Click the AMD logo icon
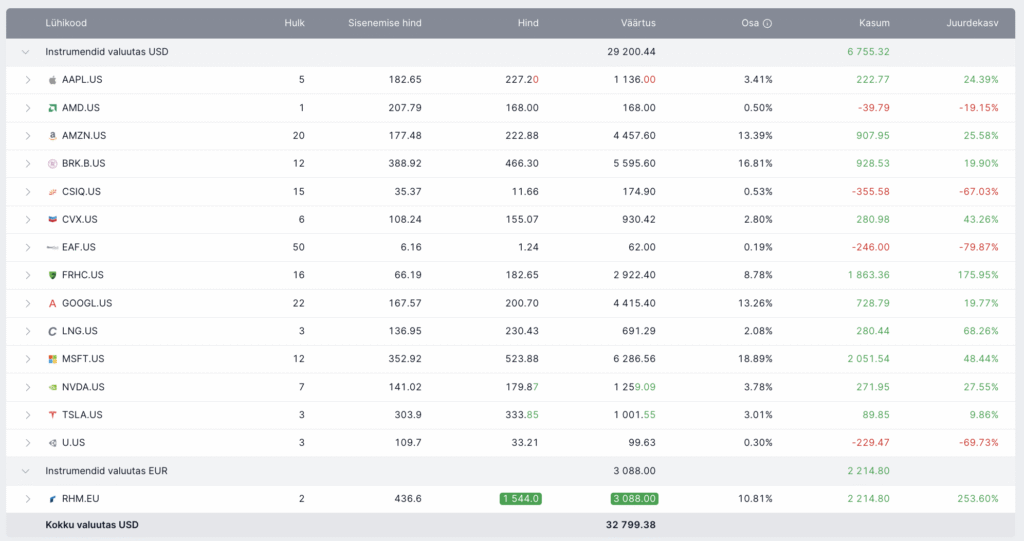Viewport: 1024px width, 541px height. [x=52, y=108]
